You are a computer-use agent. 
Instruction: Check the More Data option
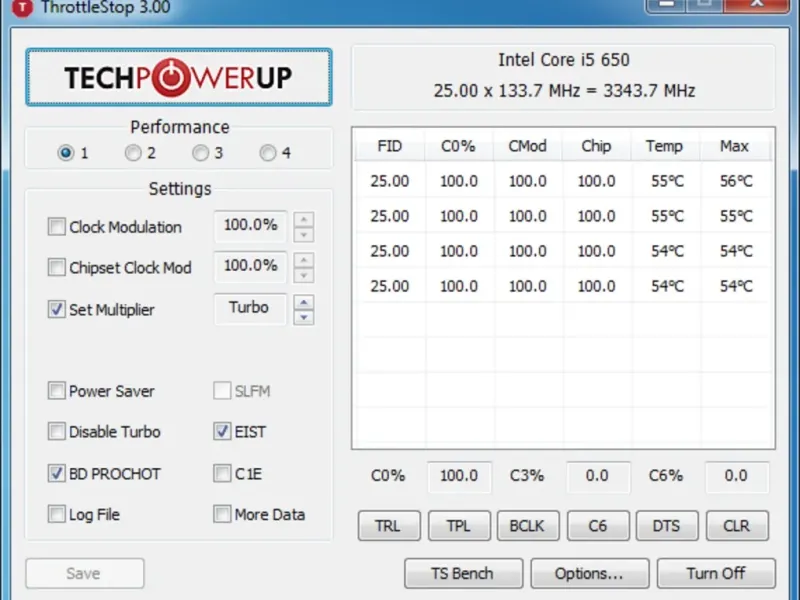(222, 514)
